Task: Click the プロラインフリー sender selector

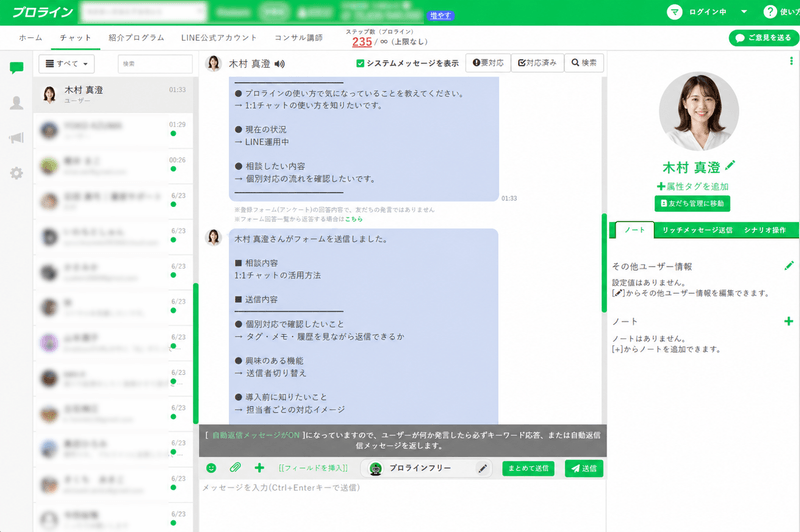Action: click(427, 468)
